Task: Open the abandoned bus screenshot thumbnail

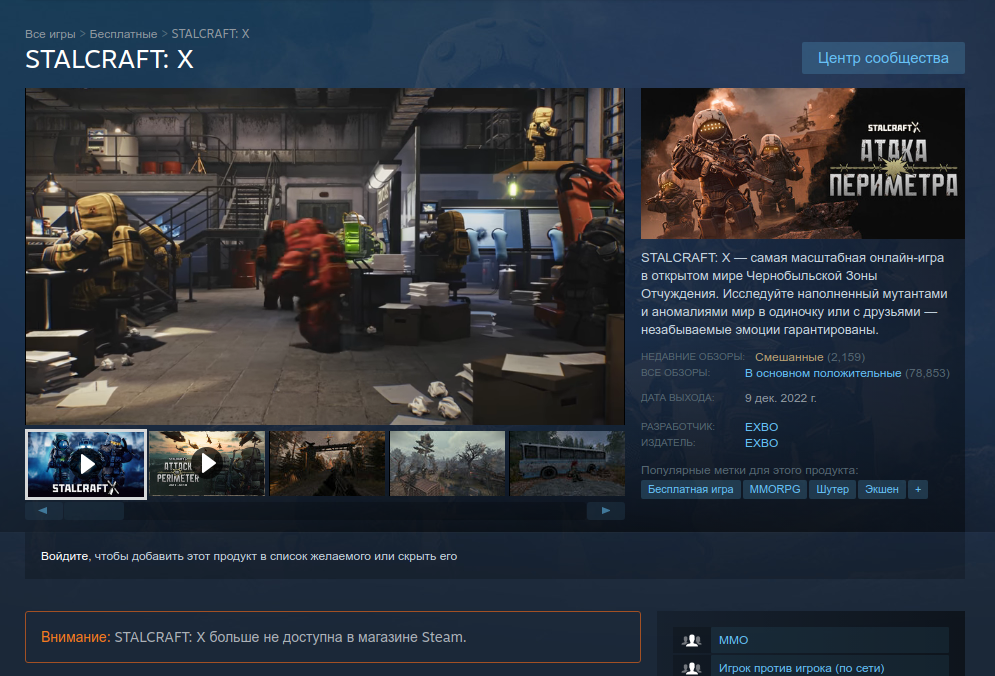Action: (567, 464)
